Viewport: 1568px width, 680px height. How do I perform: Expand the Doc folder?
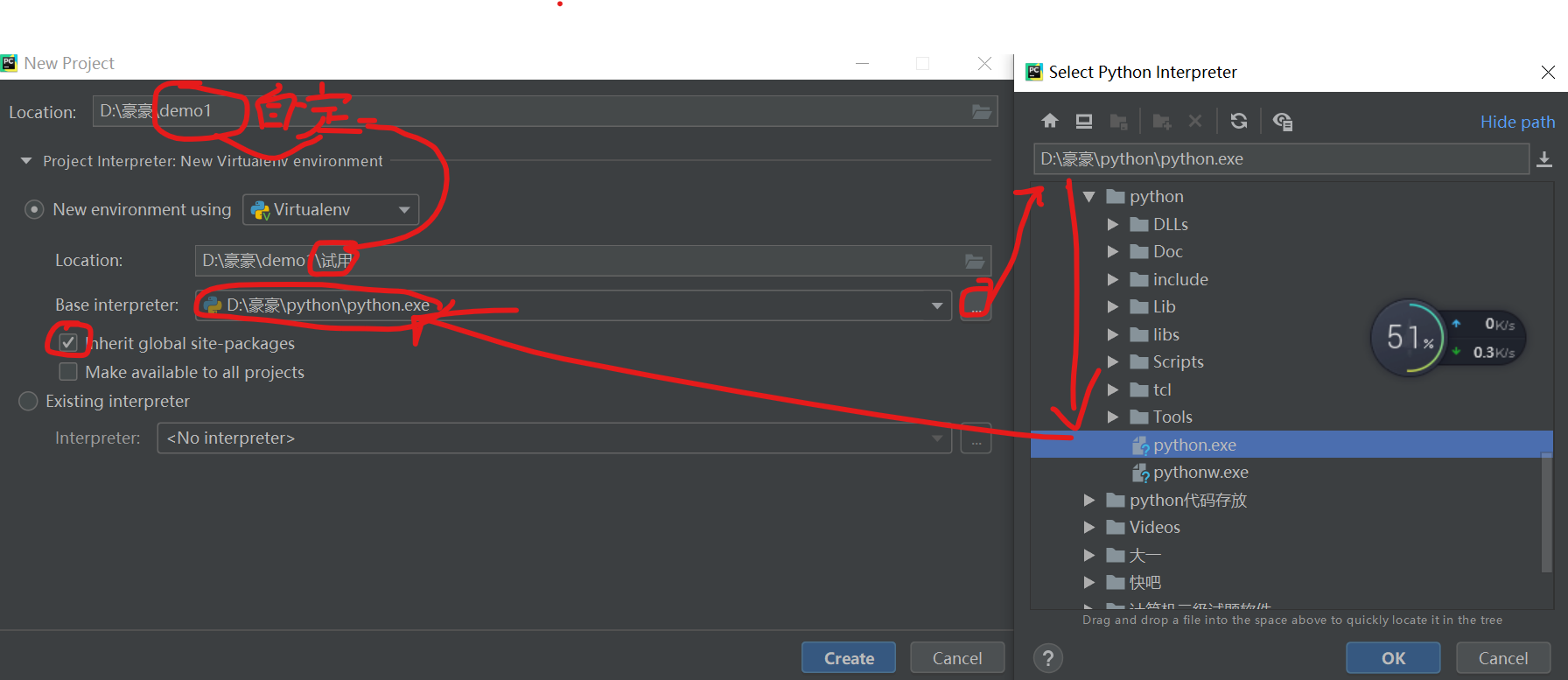point(1113,252)
